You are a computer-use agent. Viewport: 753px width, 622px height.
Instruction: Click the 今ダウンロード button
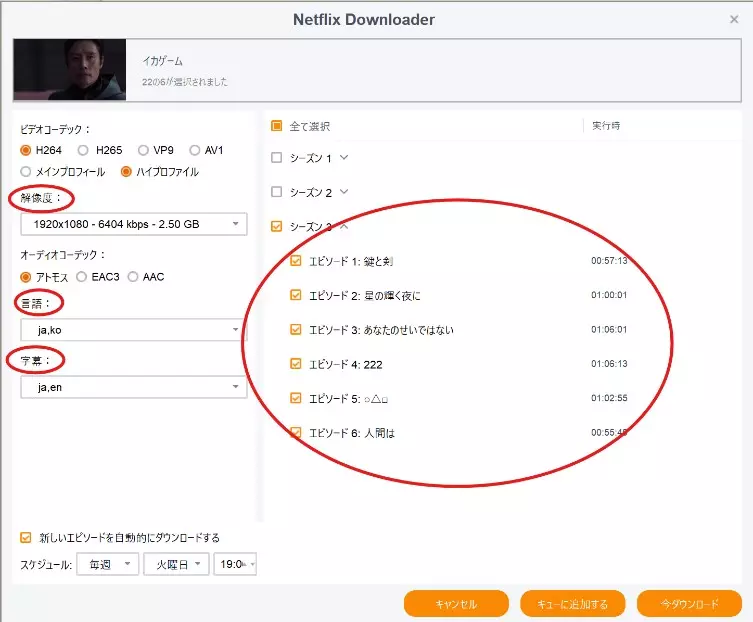point(689,604)
